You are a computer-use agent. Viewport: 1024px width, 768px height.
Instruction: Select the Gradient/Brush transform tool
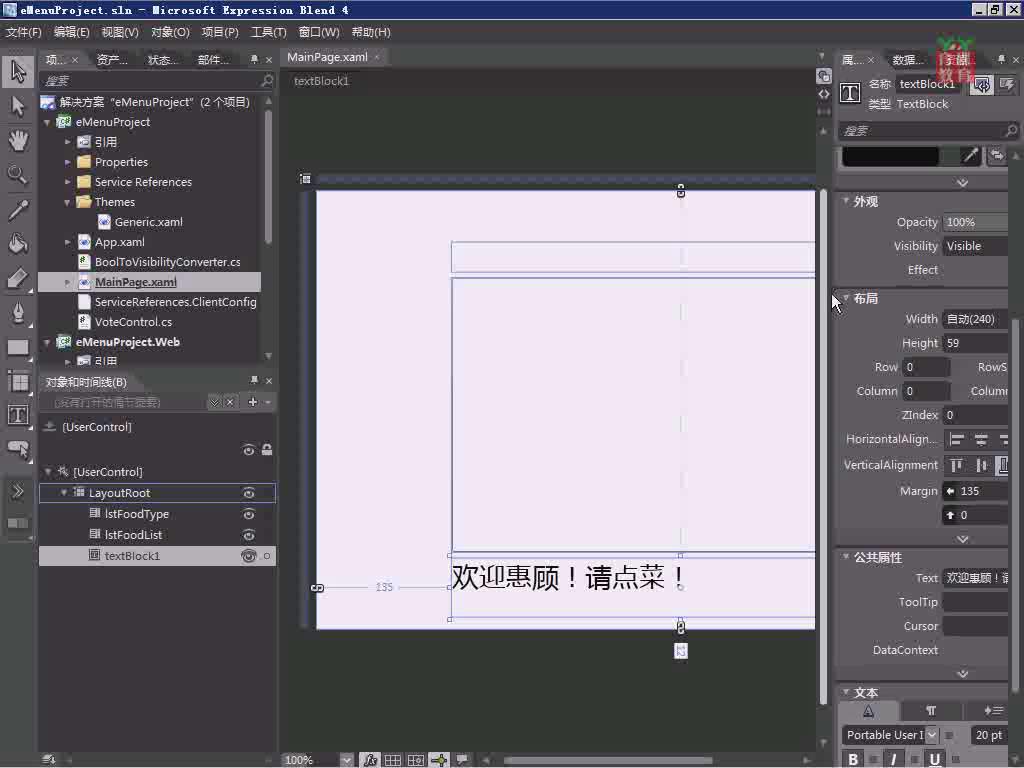18,279
